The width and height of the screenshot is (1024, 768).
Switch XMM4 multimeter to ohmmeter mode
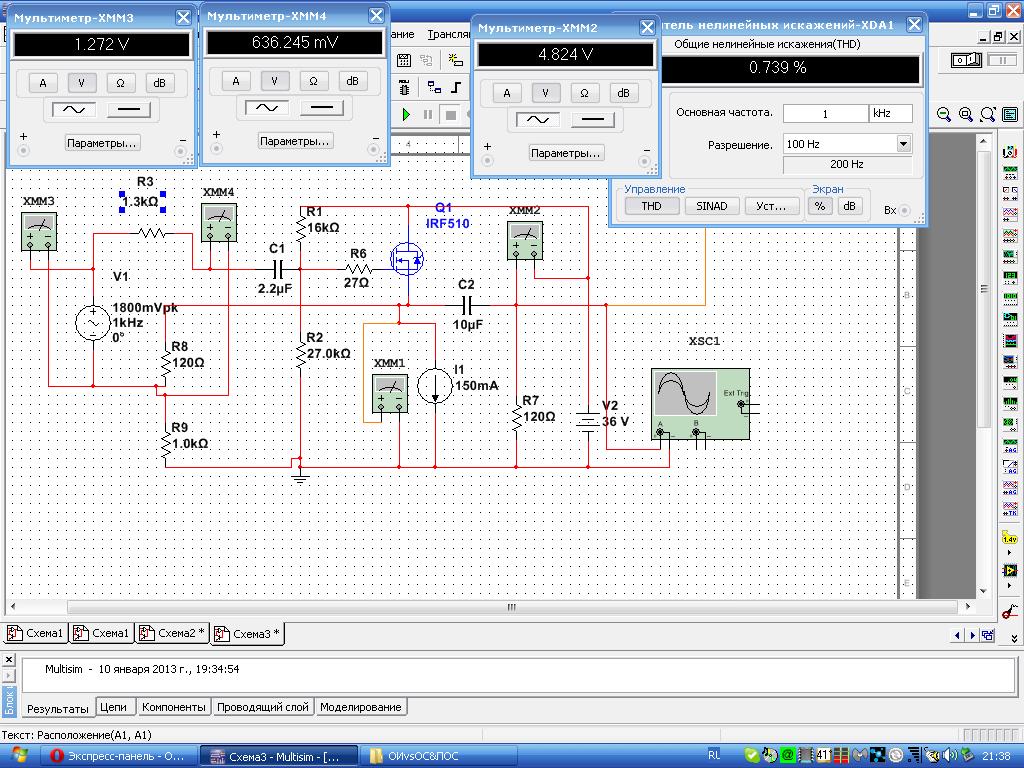coord(313,81)
